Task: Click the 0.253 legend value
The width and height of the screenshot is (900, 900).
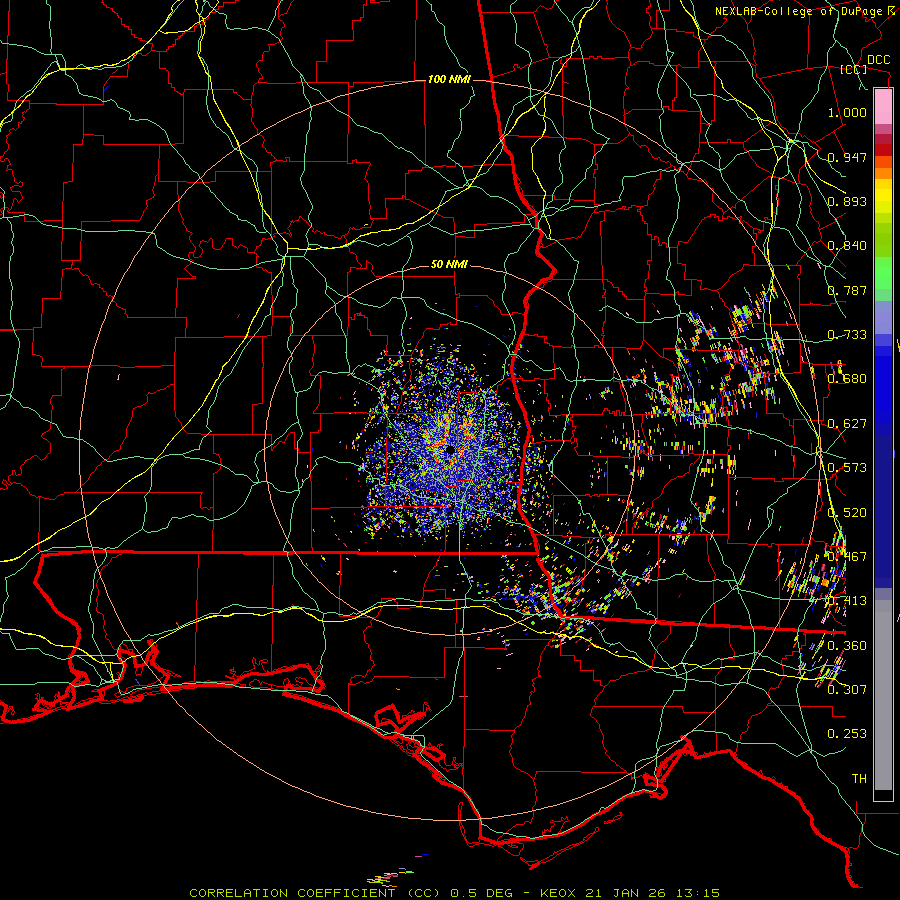Action: [847, 734]
